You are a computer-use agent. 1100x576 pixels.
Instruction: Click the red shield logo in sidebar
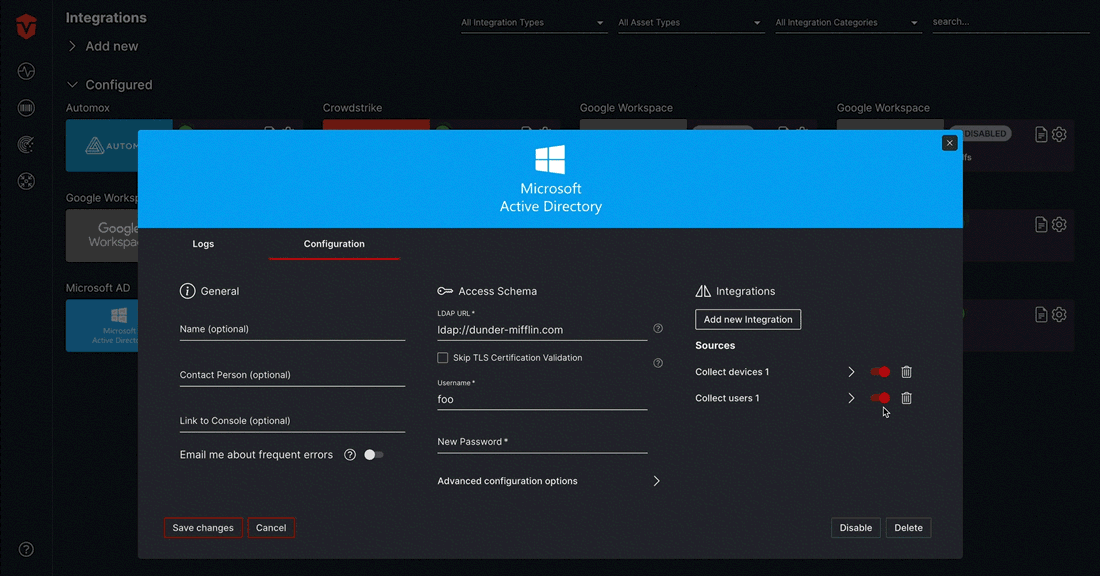26,27
